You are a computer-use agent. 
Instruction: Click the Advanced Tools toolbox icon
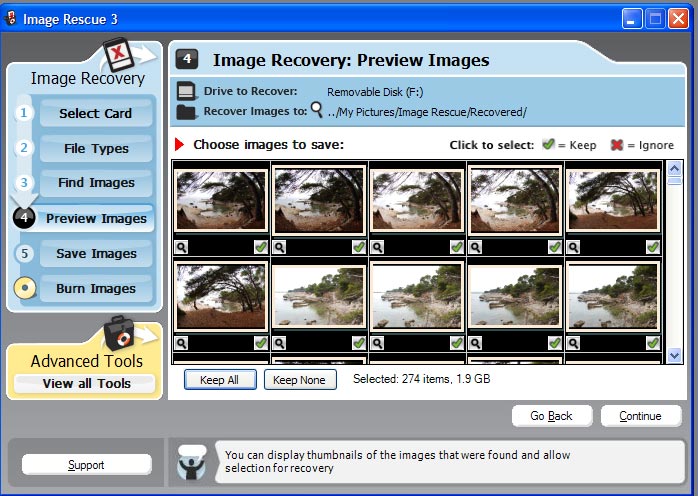[x=118, y=333]
